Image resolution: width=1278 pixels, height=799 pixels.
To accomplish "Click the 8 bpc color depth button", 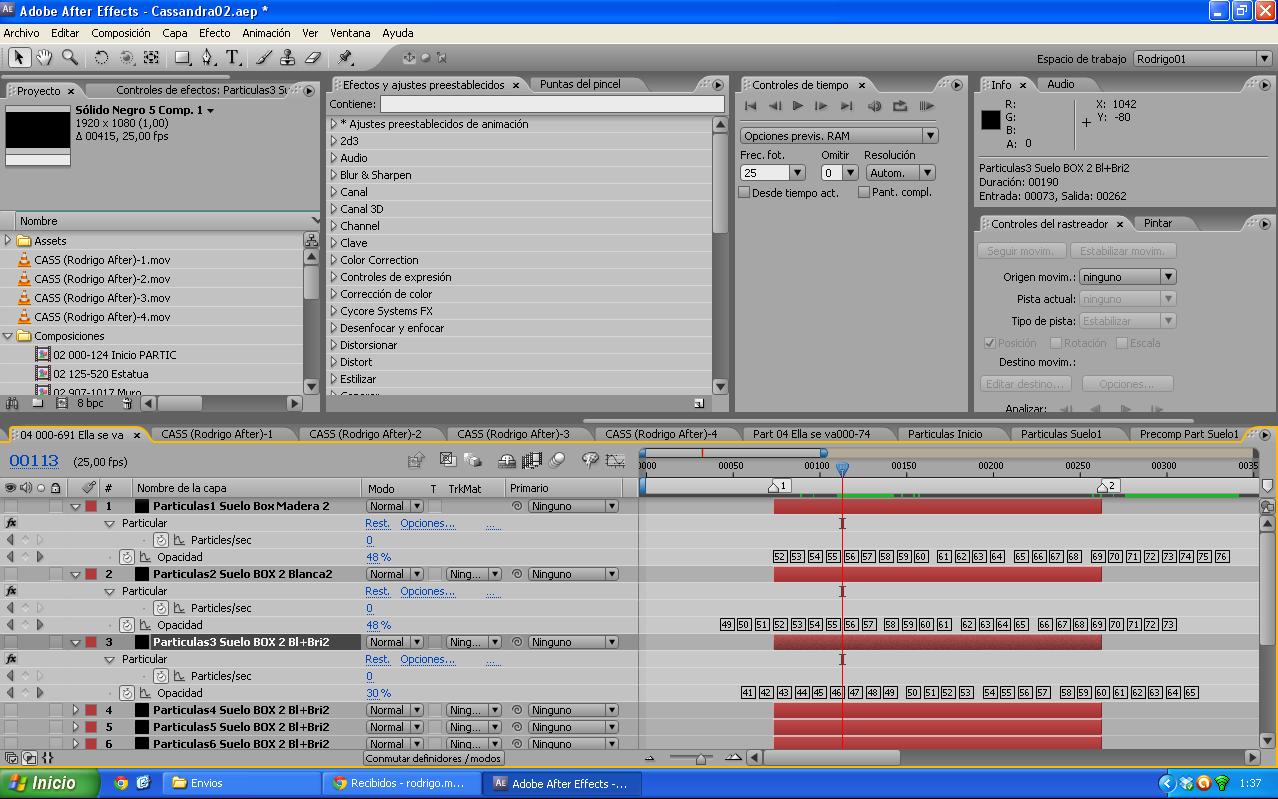I will coord(90,403).
